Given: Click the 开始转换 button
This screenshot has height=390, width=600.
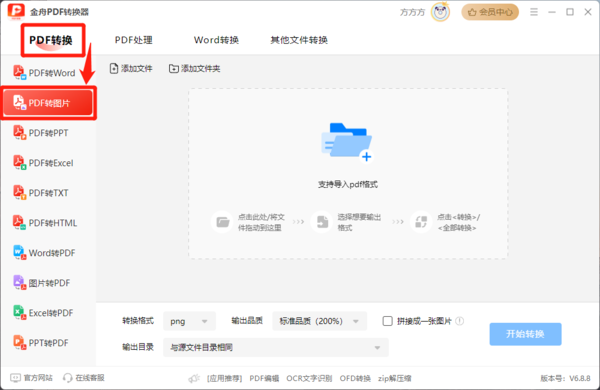Looking at the screenshot, I should [525, 334].
